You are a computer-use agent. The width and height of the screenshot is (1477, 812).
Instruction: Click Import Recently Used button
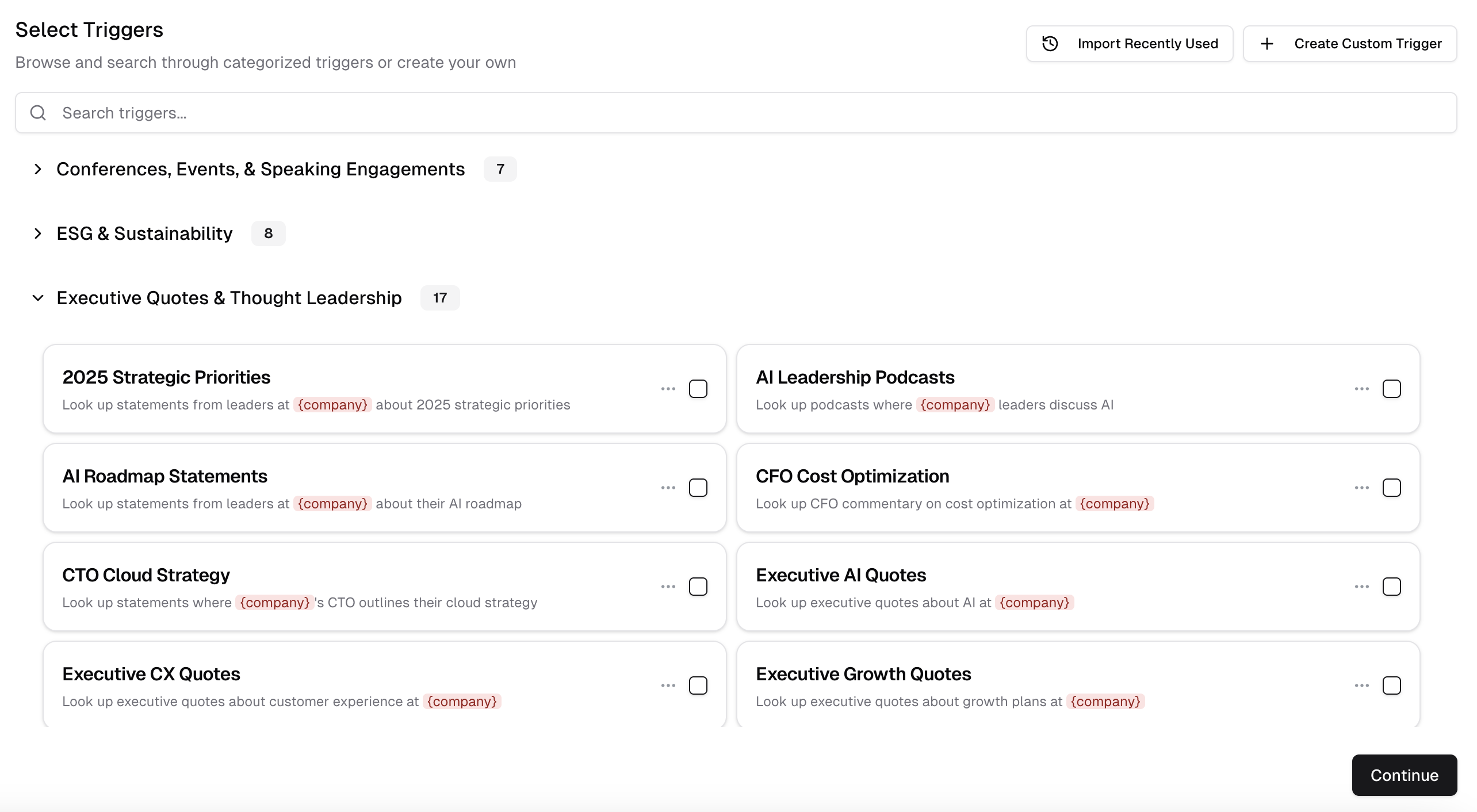pyautogui.click(x=1129, y=44)
